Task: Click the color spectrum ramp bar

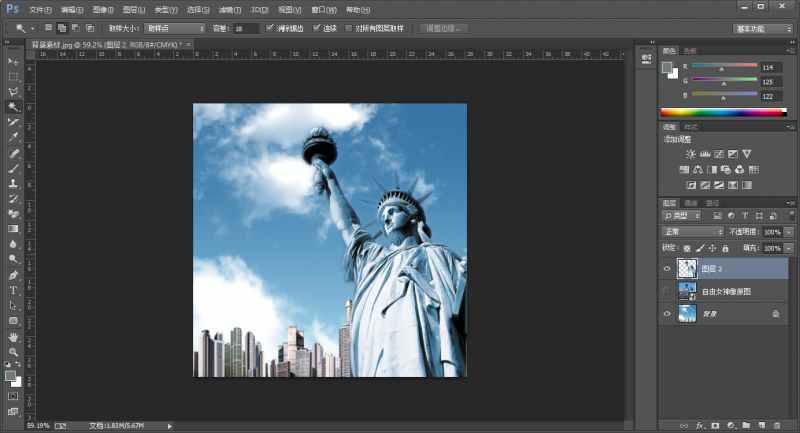Action: pyautogui.click(x=722, y=112)
